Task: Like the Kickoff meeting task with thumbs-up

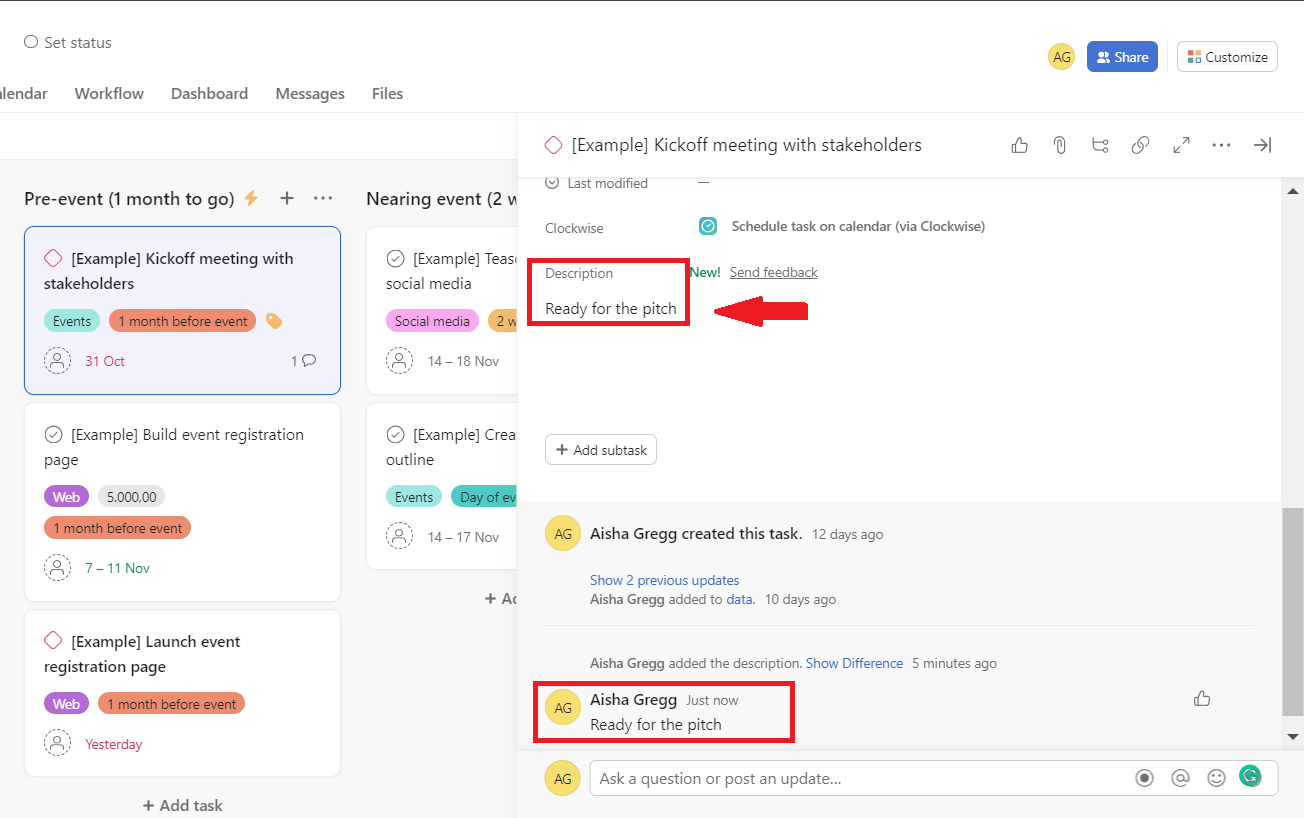Action: [1019, 145]
